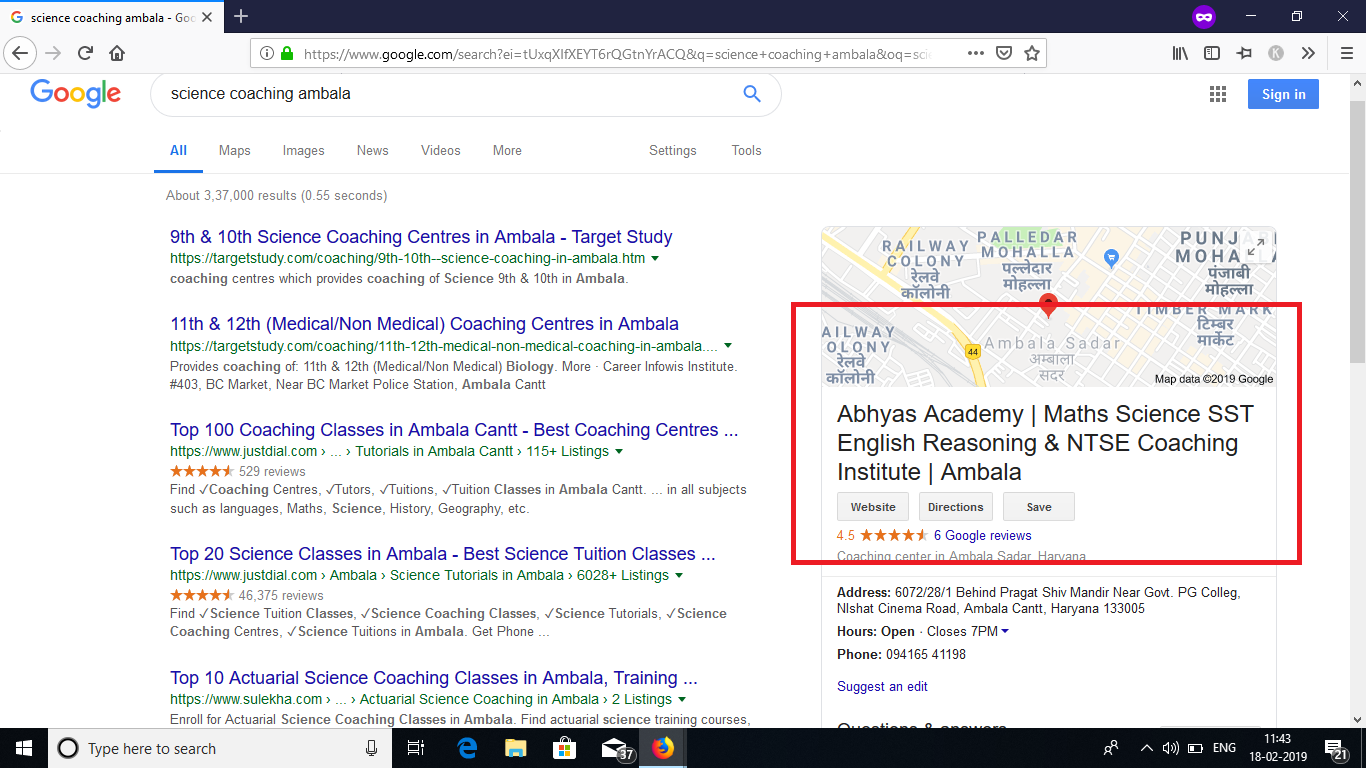Open Microsoft Edge from taskbar

click(467, 748)
